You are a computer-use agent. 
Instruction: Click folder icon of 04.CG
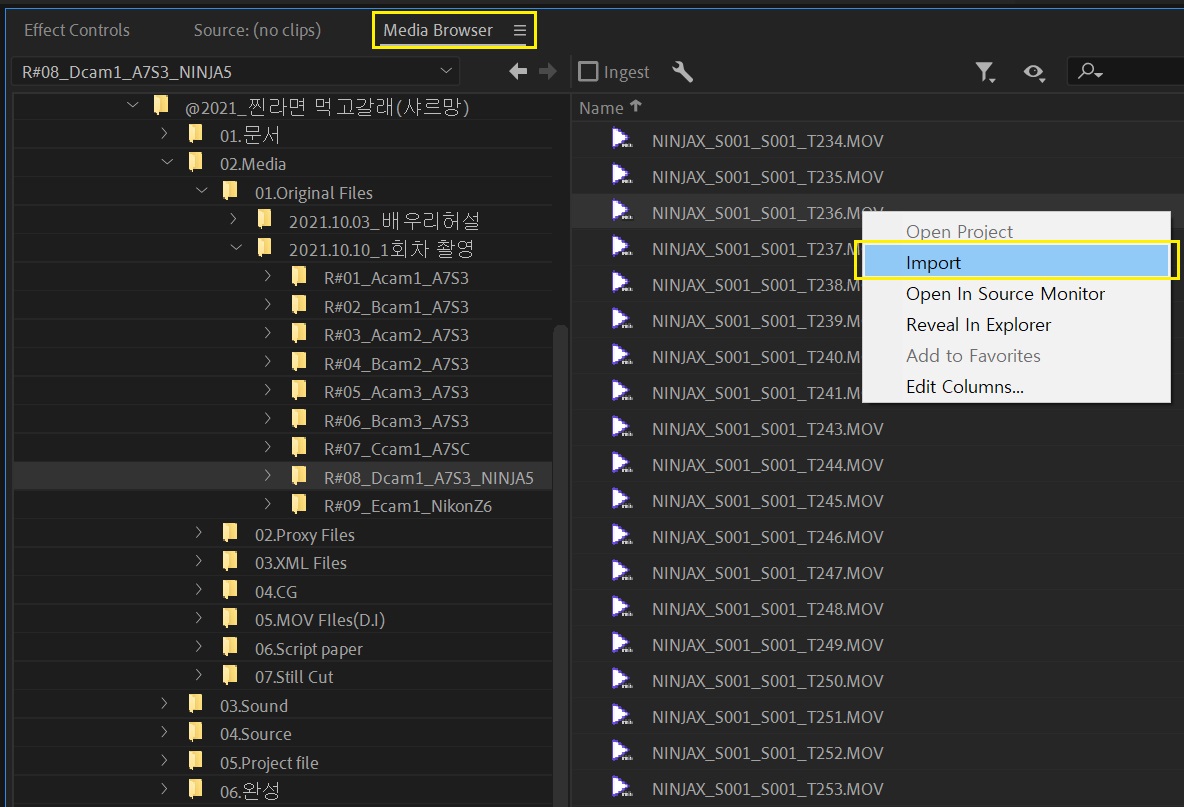230,590
